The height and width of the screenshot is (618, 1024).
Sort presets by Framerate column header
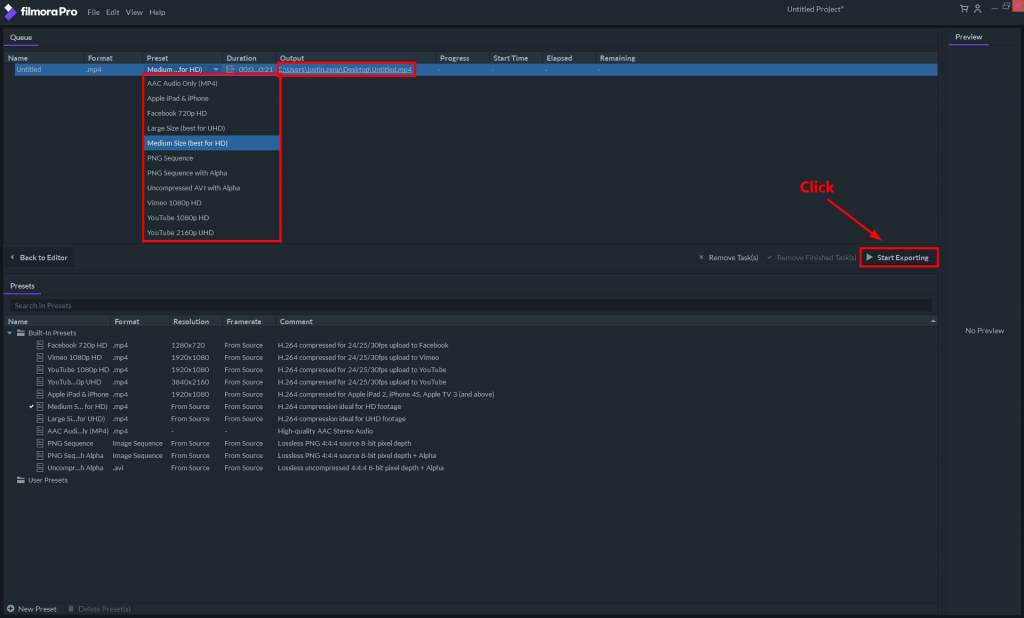(244, 322)
